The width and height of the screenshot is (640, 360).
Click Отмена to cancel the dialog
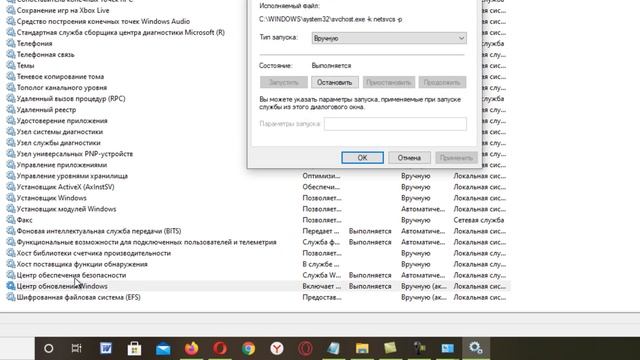coord(409,158)
